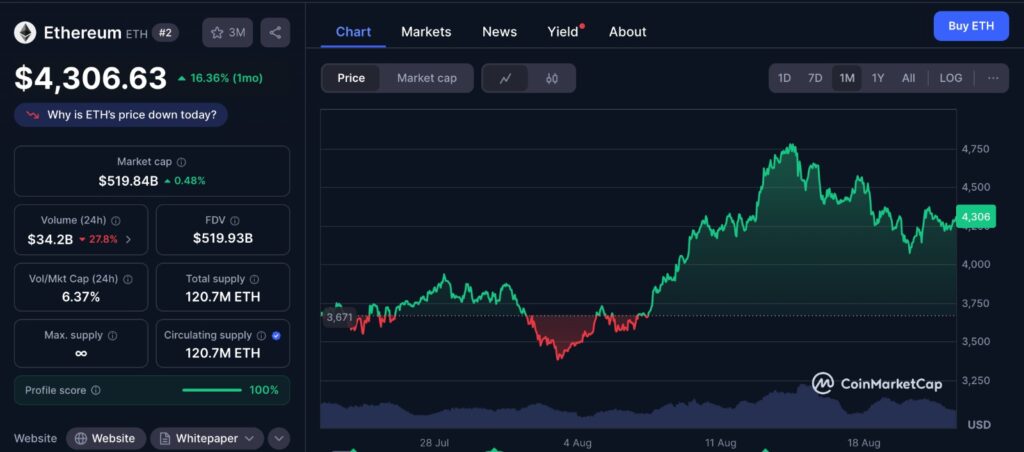Open the chart three-dots more options
This screenshot has height=452, width=1024.
click(993, 78)
